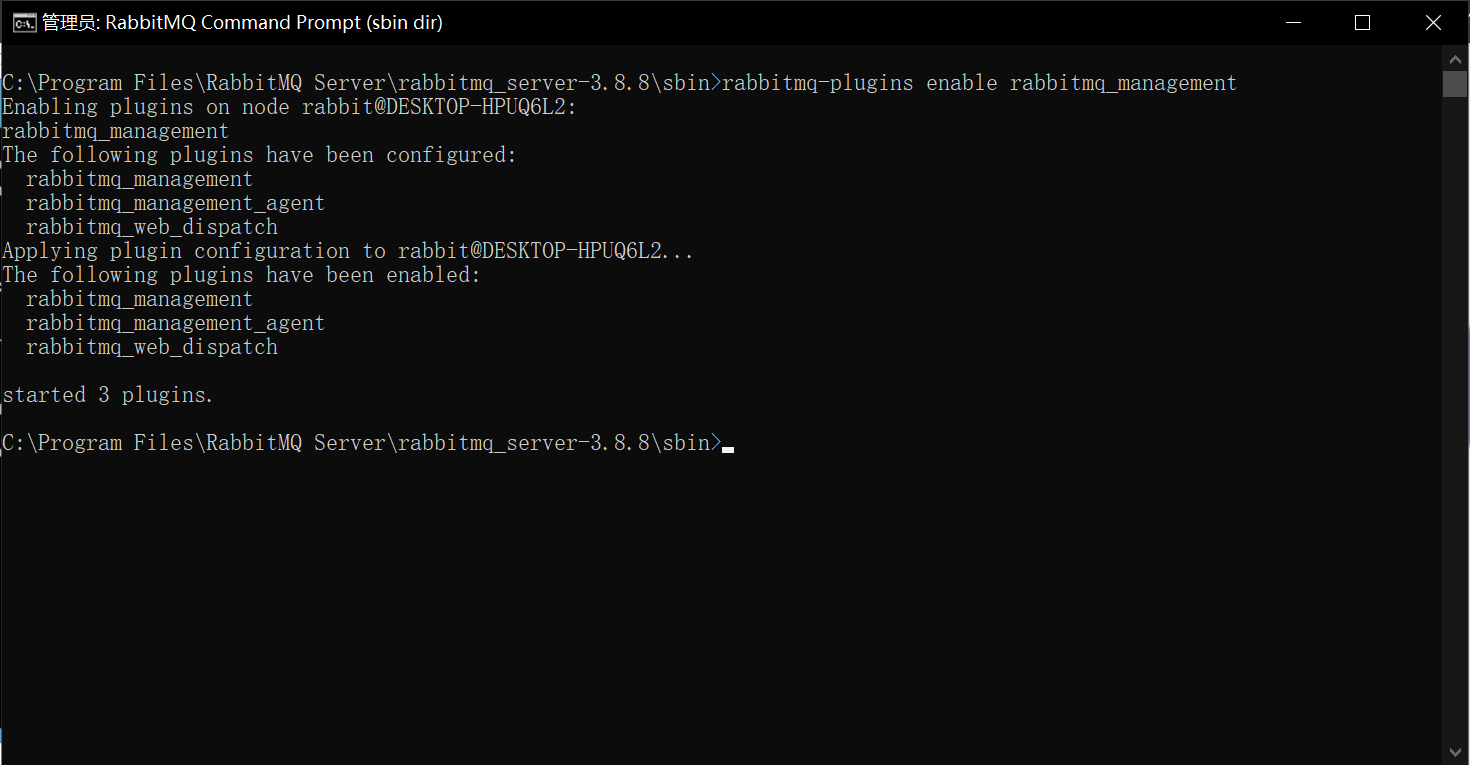Click rabbitmq_web_dispatch in the enabled list
Screen dimensions: 1470x765
coord(152,347)
